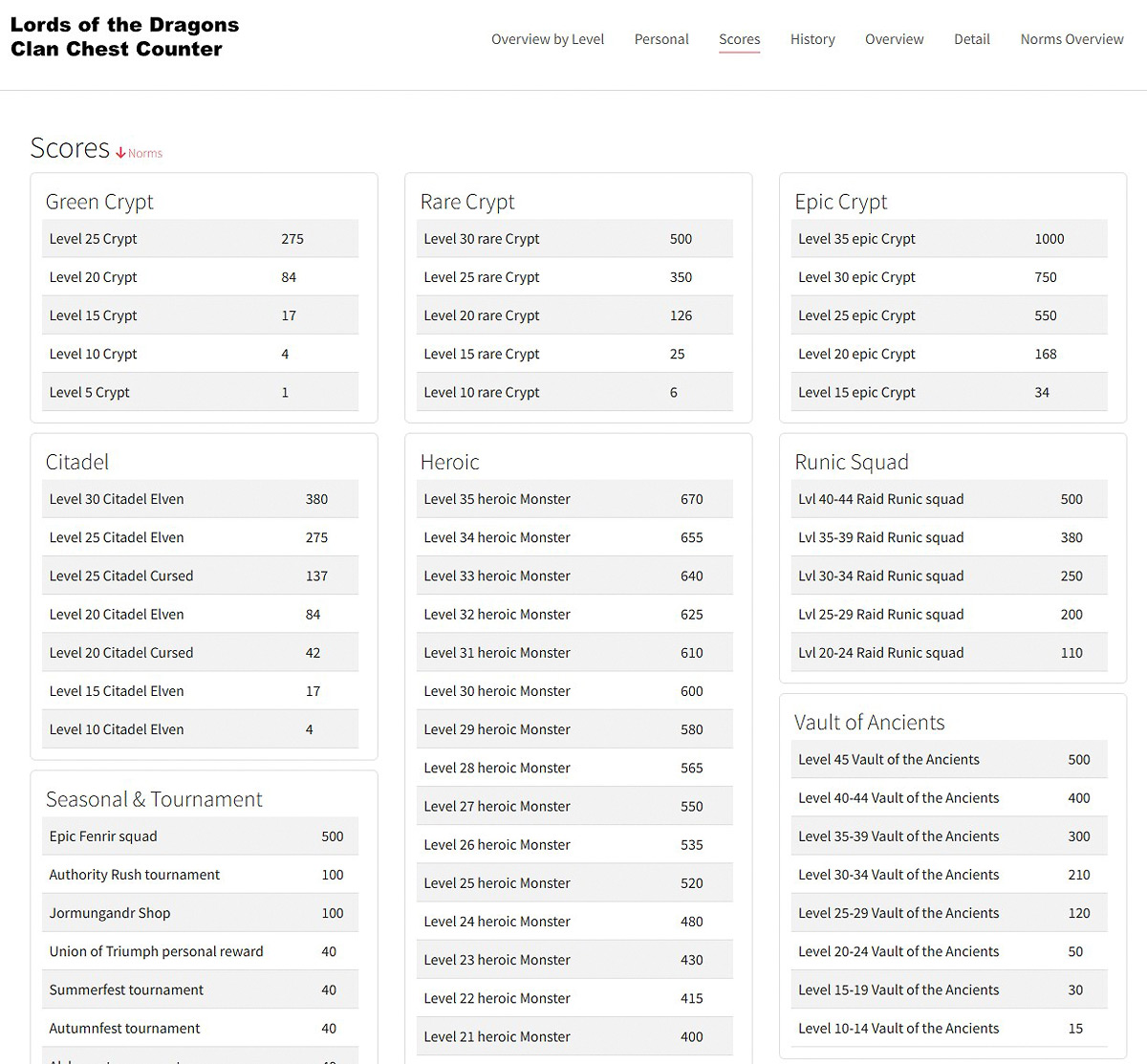Select the Jormungandr Shop row
This screenshot has height=1064, width=1147.
(x=200, y=913)
